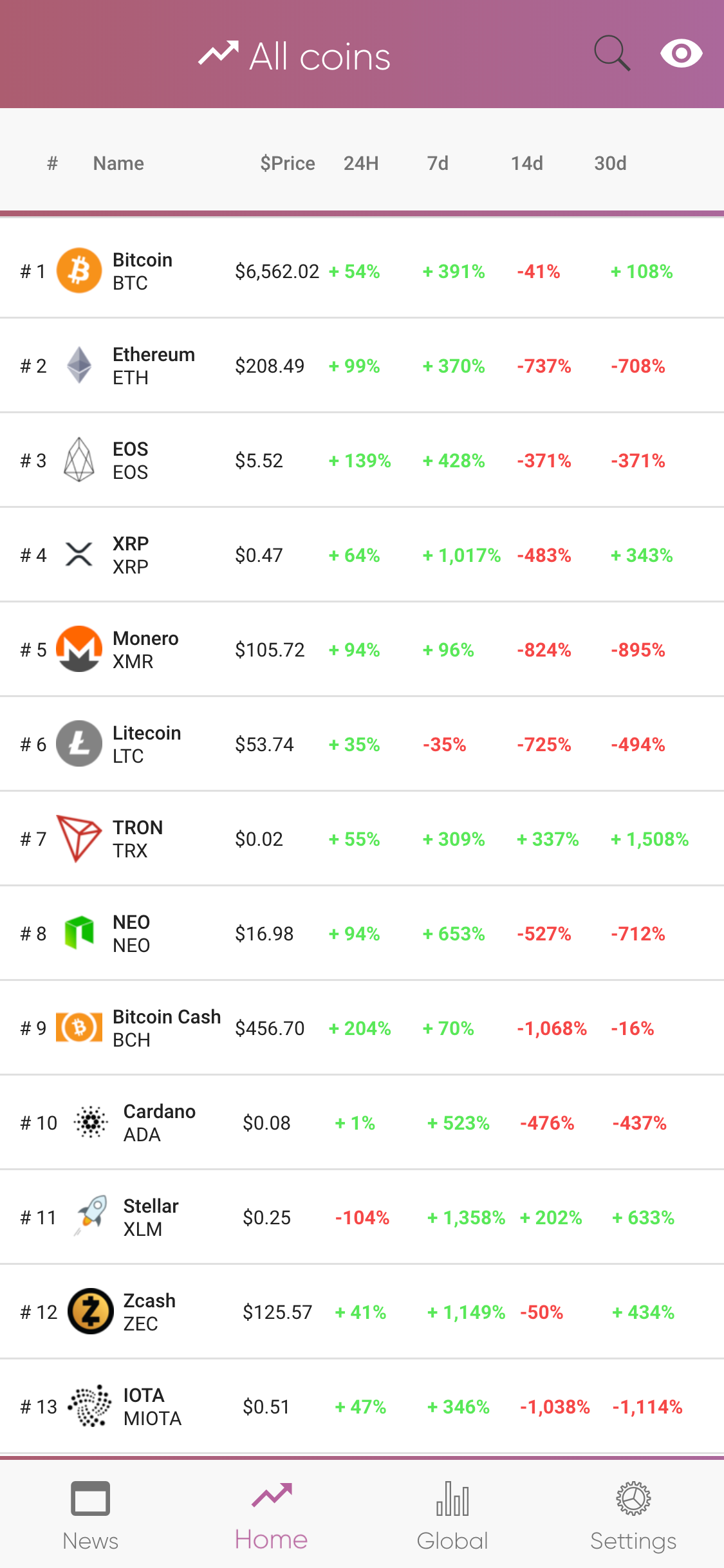The height and width of the screenshot is (1568, 724).
Task: Open the search magnifier icon
Action: [611, 53]
